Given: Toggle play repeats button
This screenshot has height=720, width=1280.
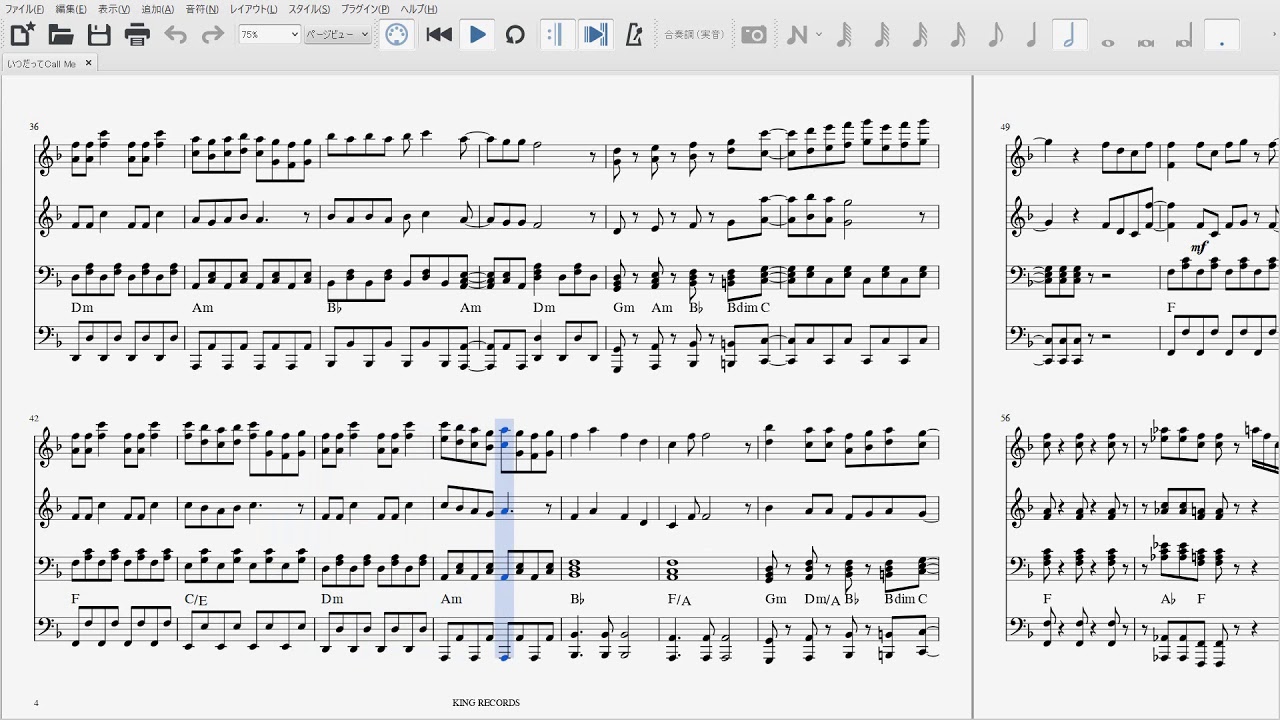Looking at the screenshot, I should click(x=557, y=35).
